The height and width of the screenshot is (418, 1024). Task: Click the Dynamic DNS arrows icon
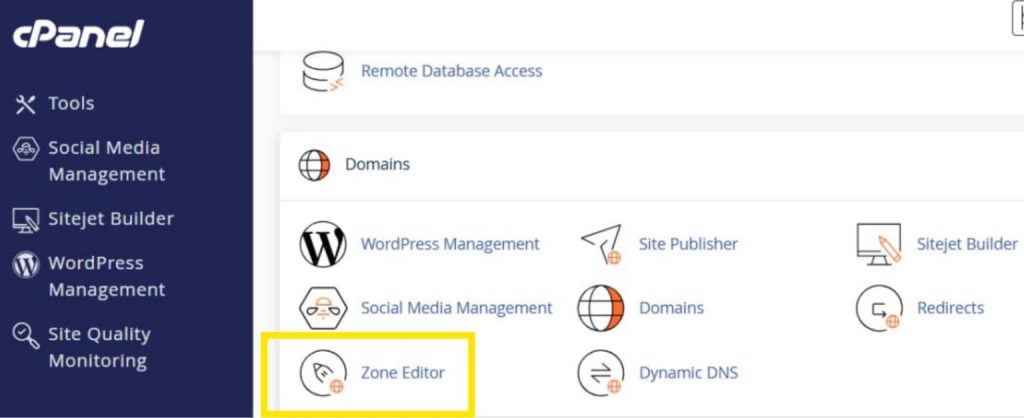tap(601, 373)
